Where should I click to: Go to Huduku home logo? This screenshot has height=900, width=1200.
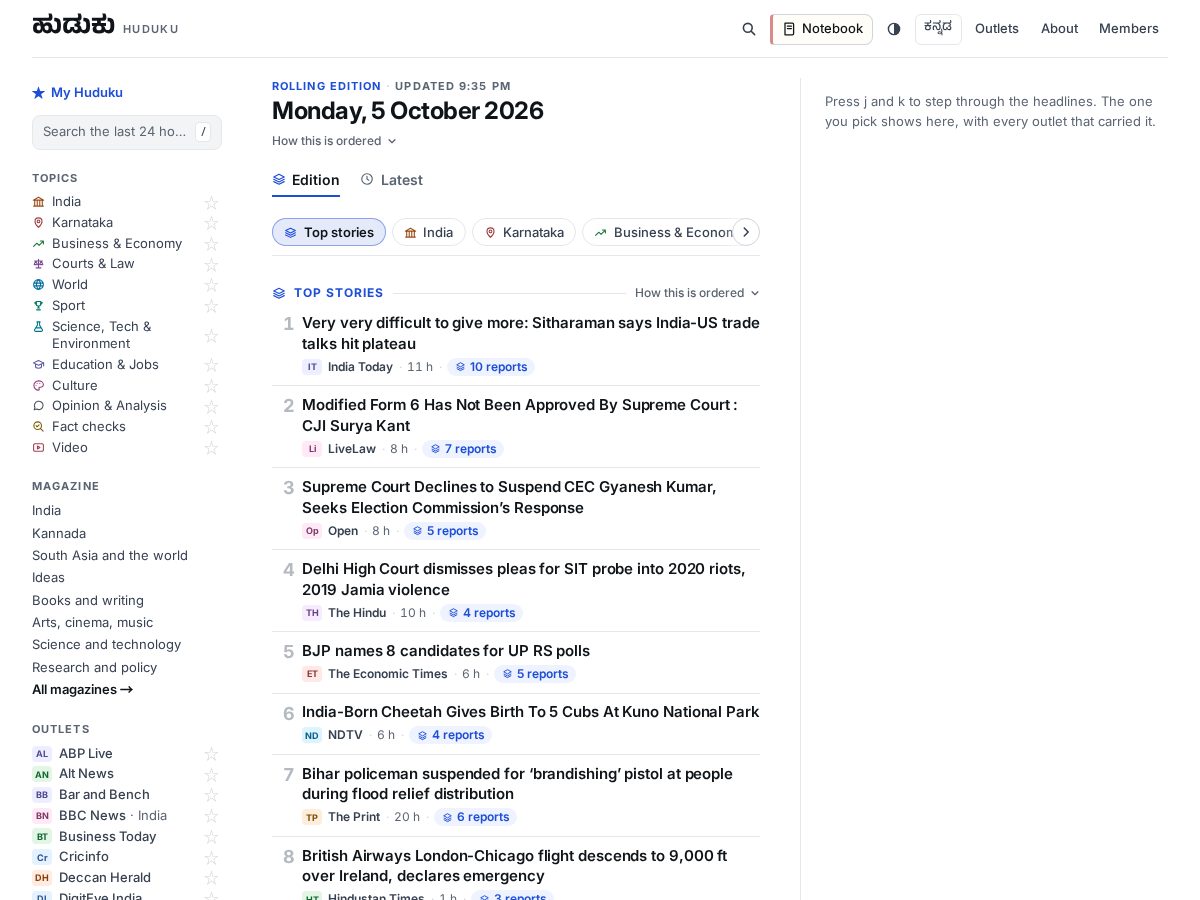(105, 26)
